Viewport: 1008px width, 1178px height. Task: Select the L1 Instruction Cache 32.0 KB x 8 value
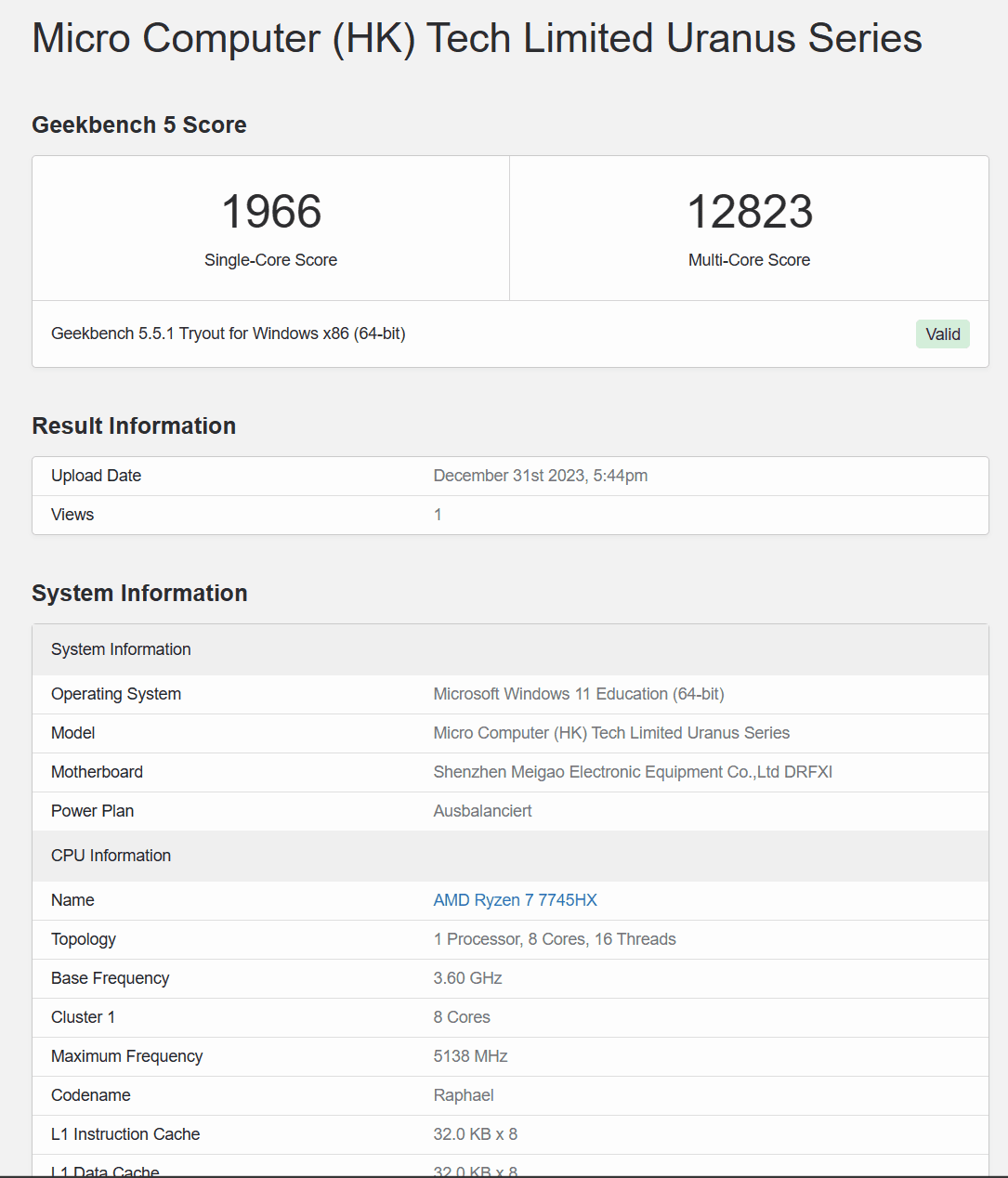pos(476,1134)
